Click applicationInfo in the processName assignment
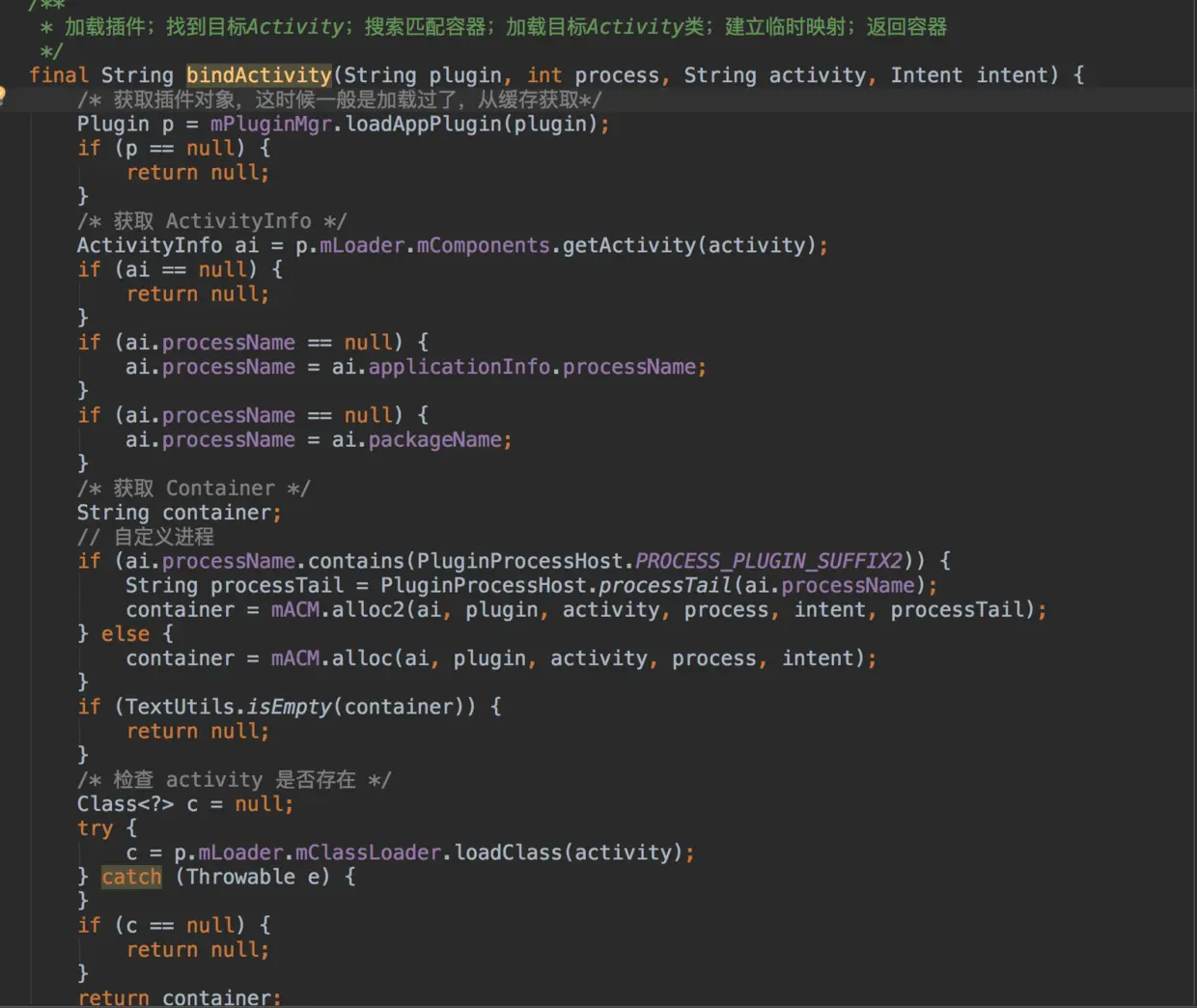Screen dimensions: 1197x1008 459,367
